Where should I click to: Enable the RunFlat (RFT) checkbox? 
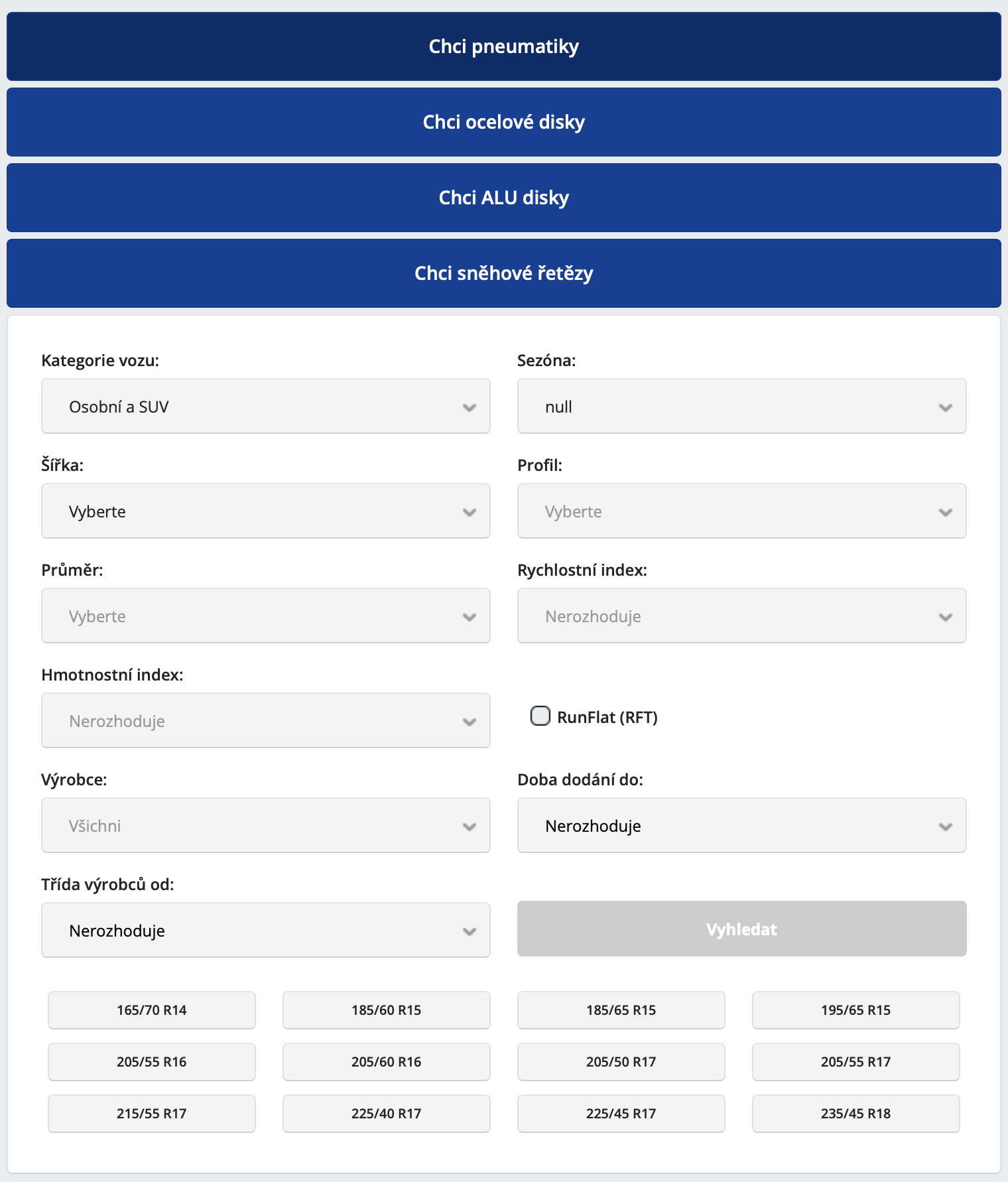(x=540, y=716)
